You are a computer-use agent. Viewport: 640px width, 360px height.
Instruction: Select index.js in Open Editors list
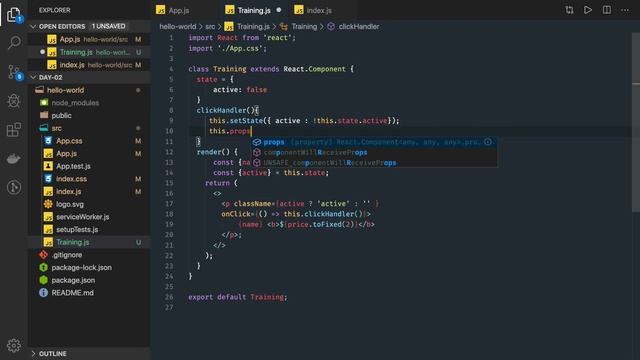point(89,65)
